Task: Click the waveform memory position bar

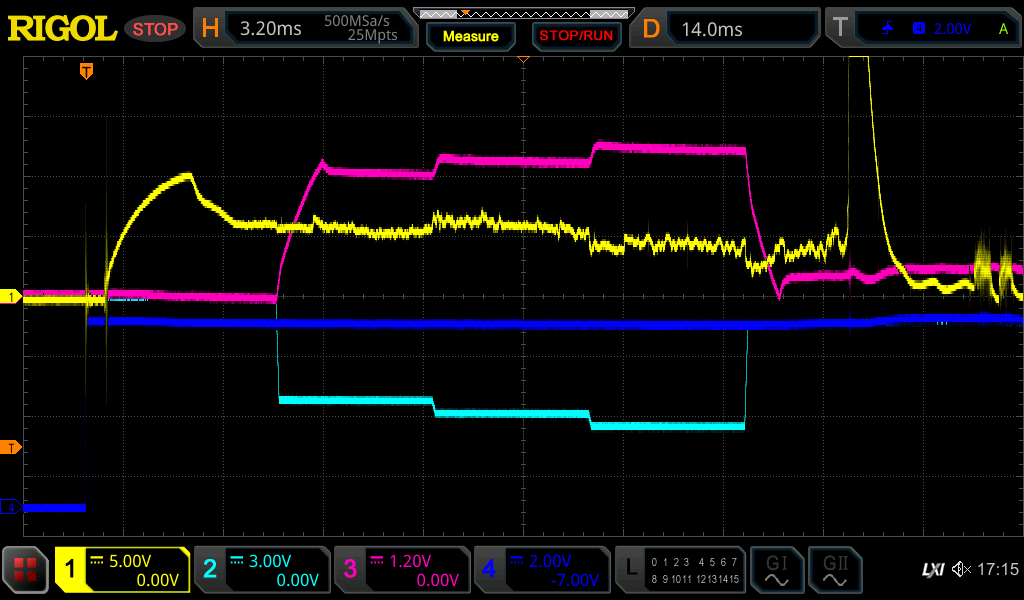Action: pyautogui.click(x=522, y=13)
